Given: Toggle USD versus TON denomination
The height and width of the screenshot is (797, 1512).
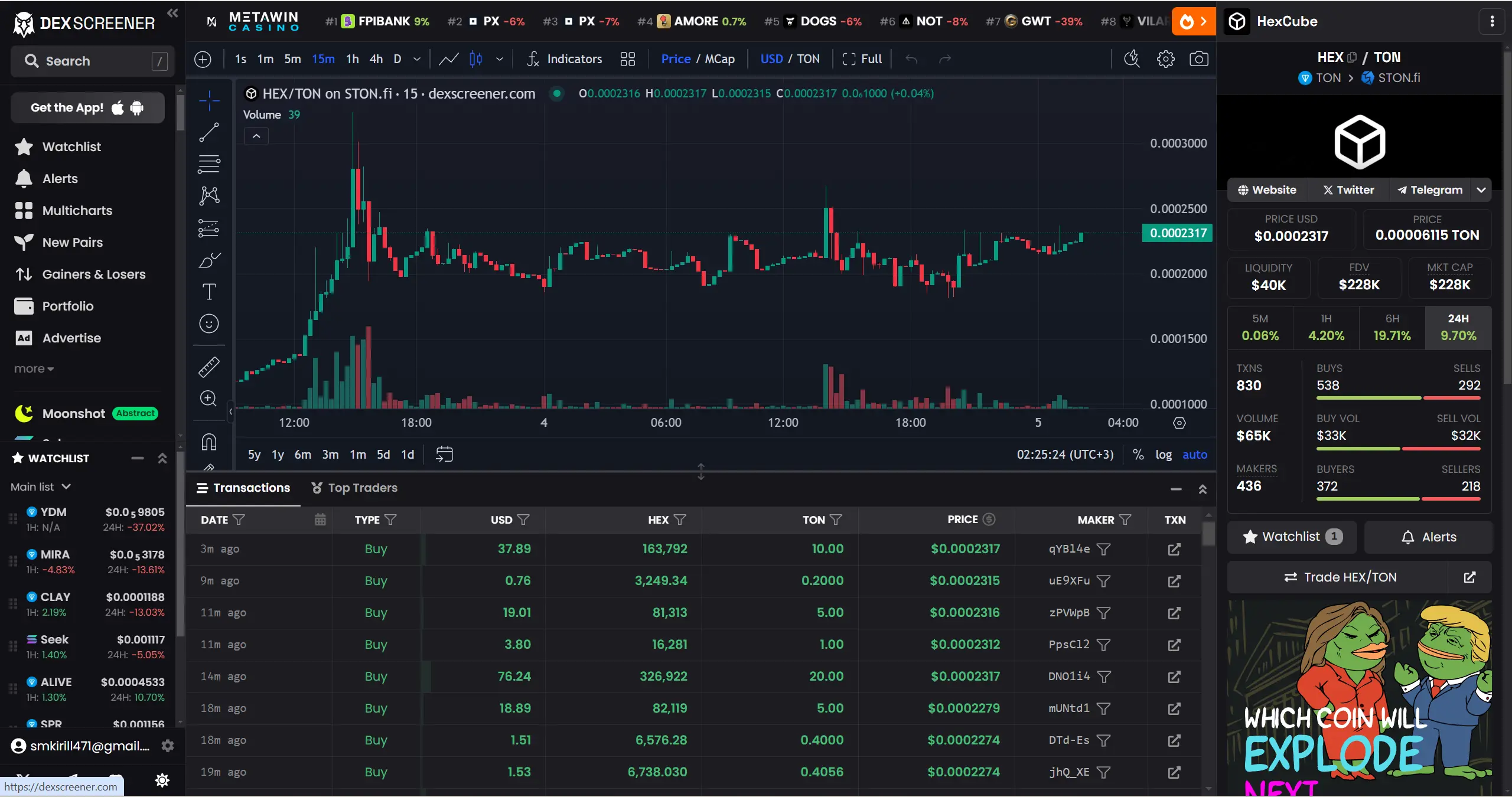Looking at the screenshot, I should click(x=790, y=59).
